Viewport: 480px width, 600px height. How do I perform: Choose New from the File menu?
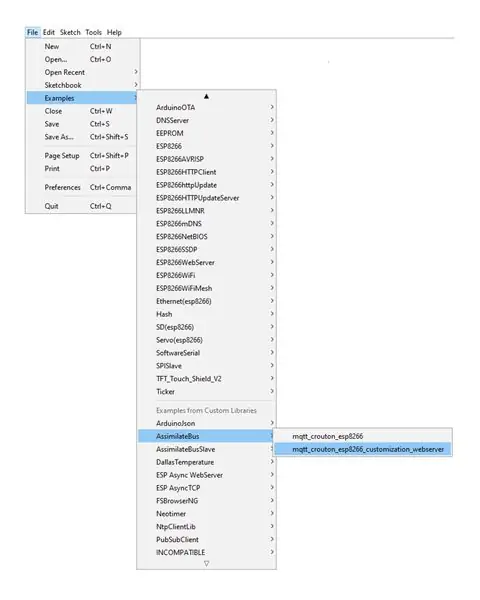pos(82,46)
